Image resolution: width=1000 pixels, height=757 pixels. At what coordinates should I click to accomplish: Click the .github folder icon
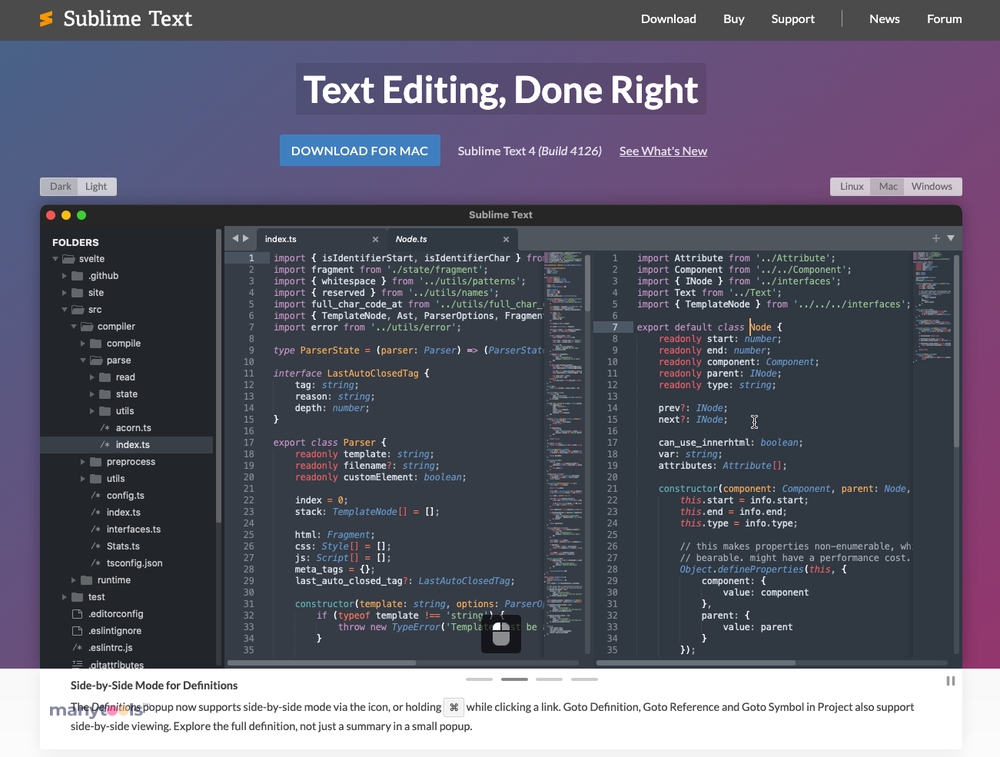(77, 276)
